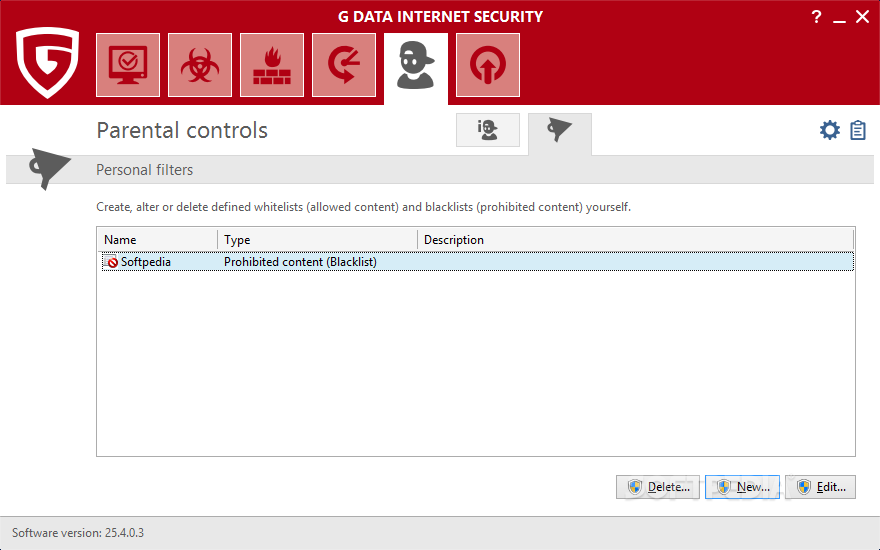Image resolution: width=880 pixels, height=550 pixels.
Task: Sort list by Name column header
Action: tap(158, 240)
